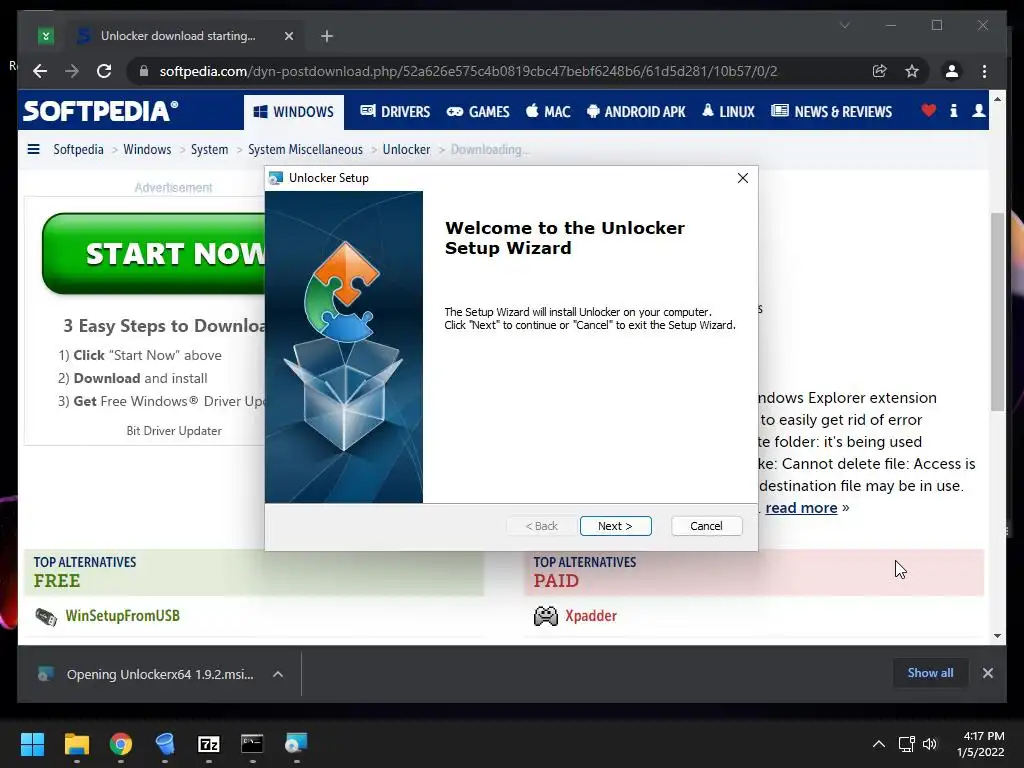The height and width of the screenshot is (768, 1024).
Task: Open the hamburger menu in breadcrumb bar
Action: click(33, 149)
